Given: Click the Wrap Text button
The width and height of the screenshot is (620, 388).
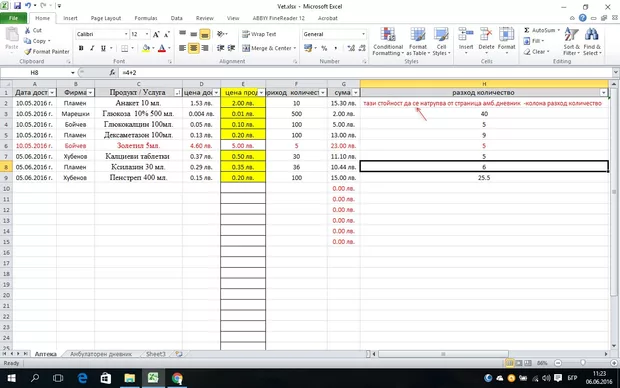Looking at the screenshot, I should click(x=259, y=34).
